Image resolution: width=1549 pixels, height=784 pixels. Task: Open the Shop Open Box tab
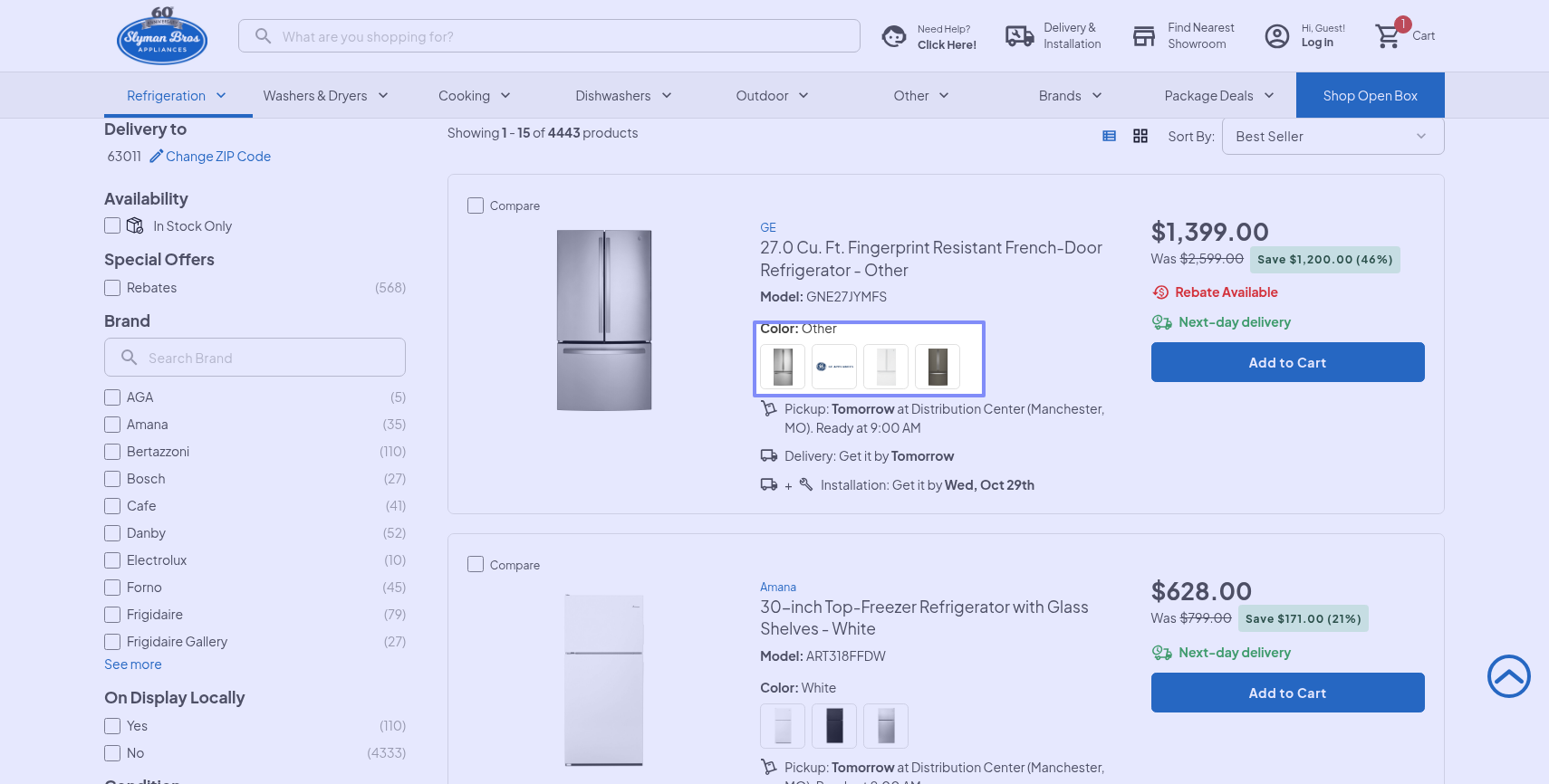(x=1370, y=96)
